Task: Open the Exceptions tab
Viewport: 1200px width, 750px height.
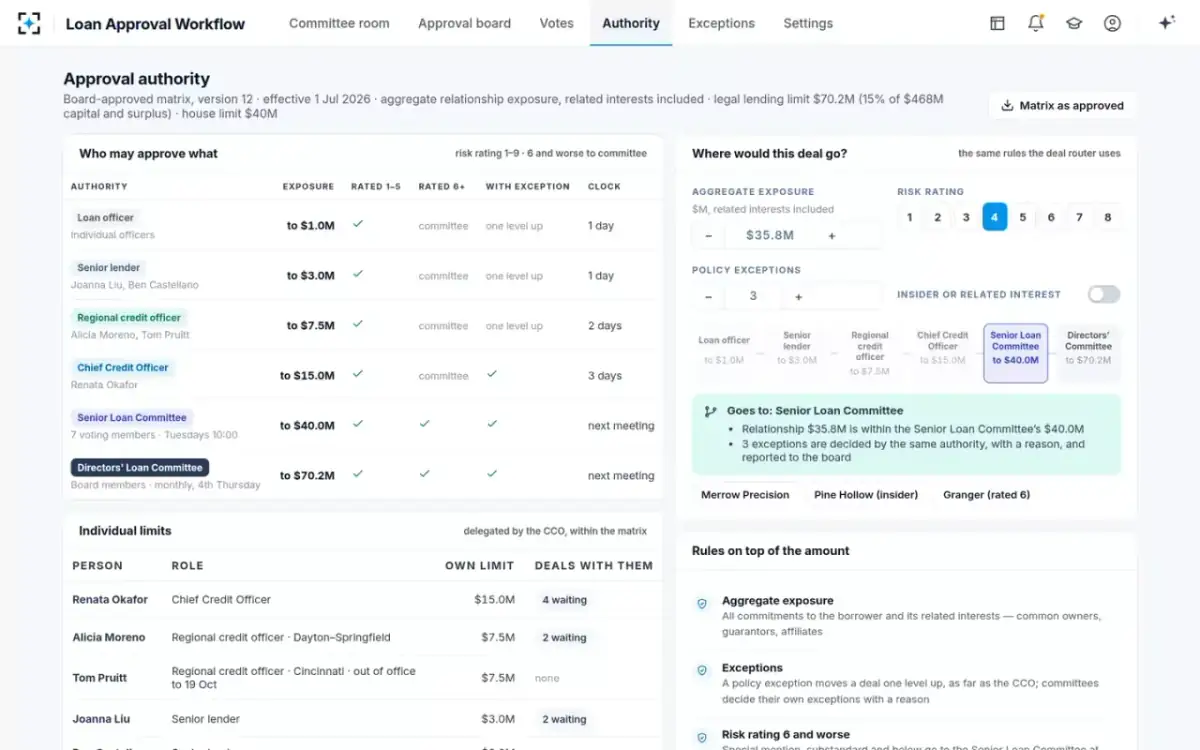Action: coord(721,23)
